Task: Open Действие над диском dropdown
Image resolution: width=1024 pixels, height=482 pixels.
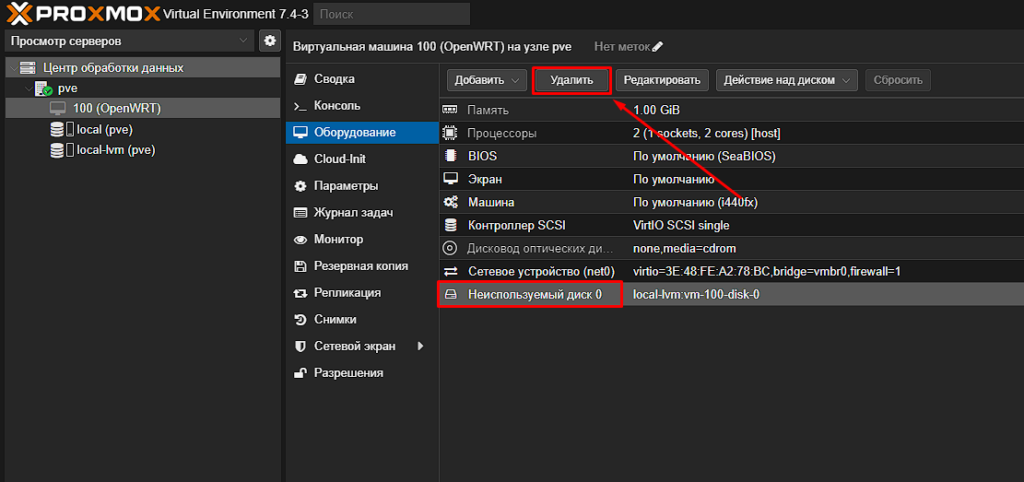Action: point(786,80)
